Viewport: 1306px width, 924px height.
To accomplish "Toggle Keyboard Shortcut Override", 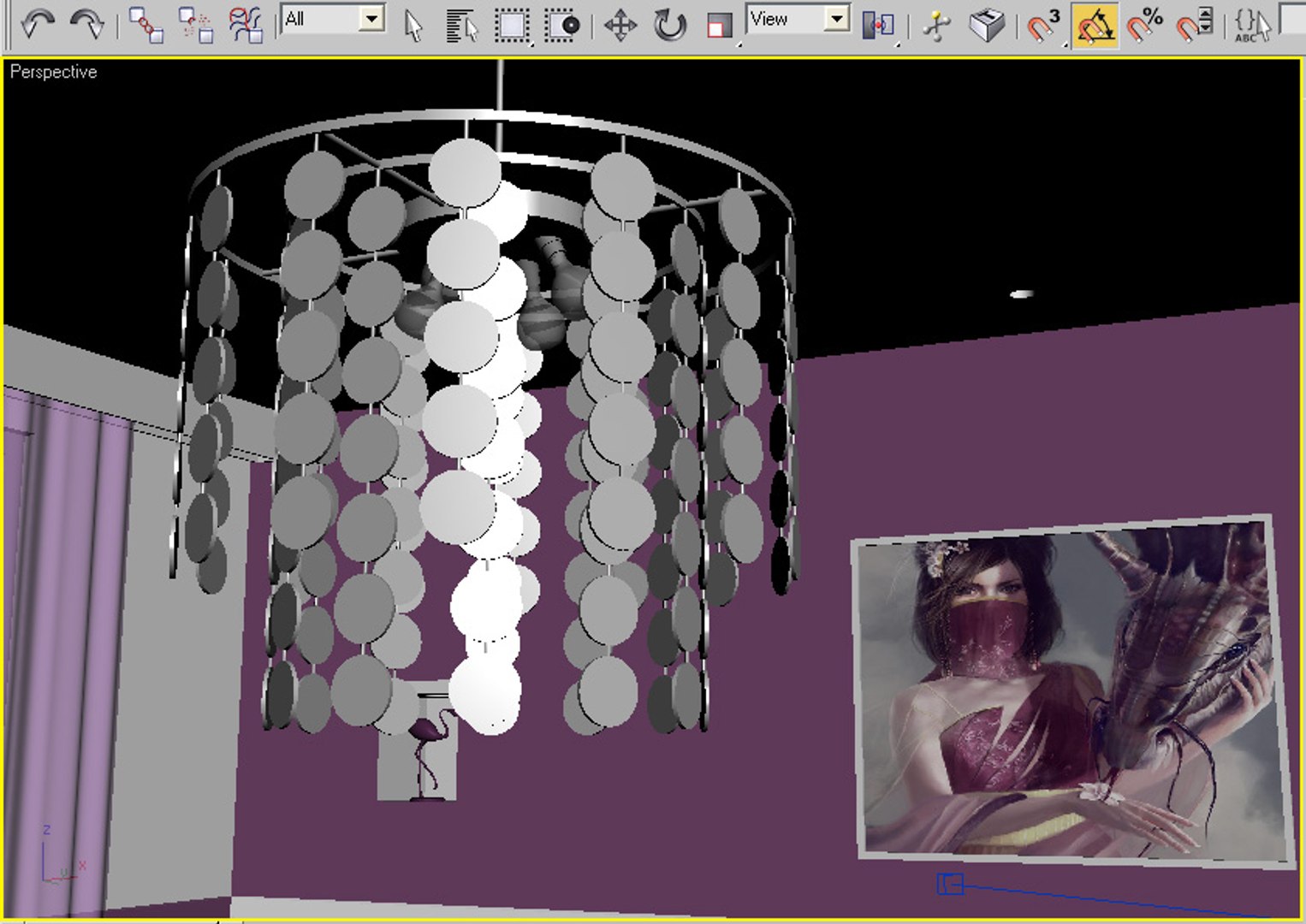I will pos(986,24).
